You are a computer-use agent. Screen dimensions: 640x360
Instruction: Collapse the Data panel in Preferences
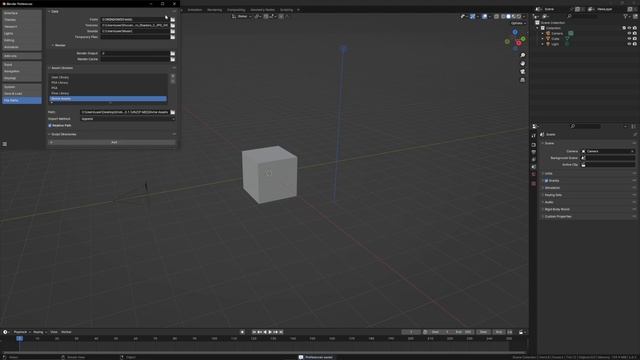pyautogui.click(x=54, y=11)
